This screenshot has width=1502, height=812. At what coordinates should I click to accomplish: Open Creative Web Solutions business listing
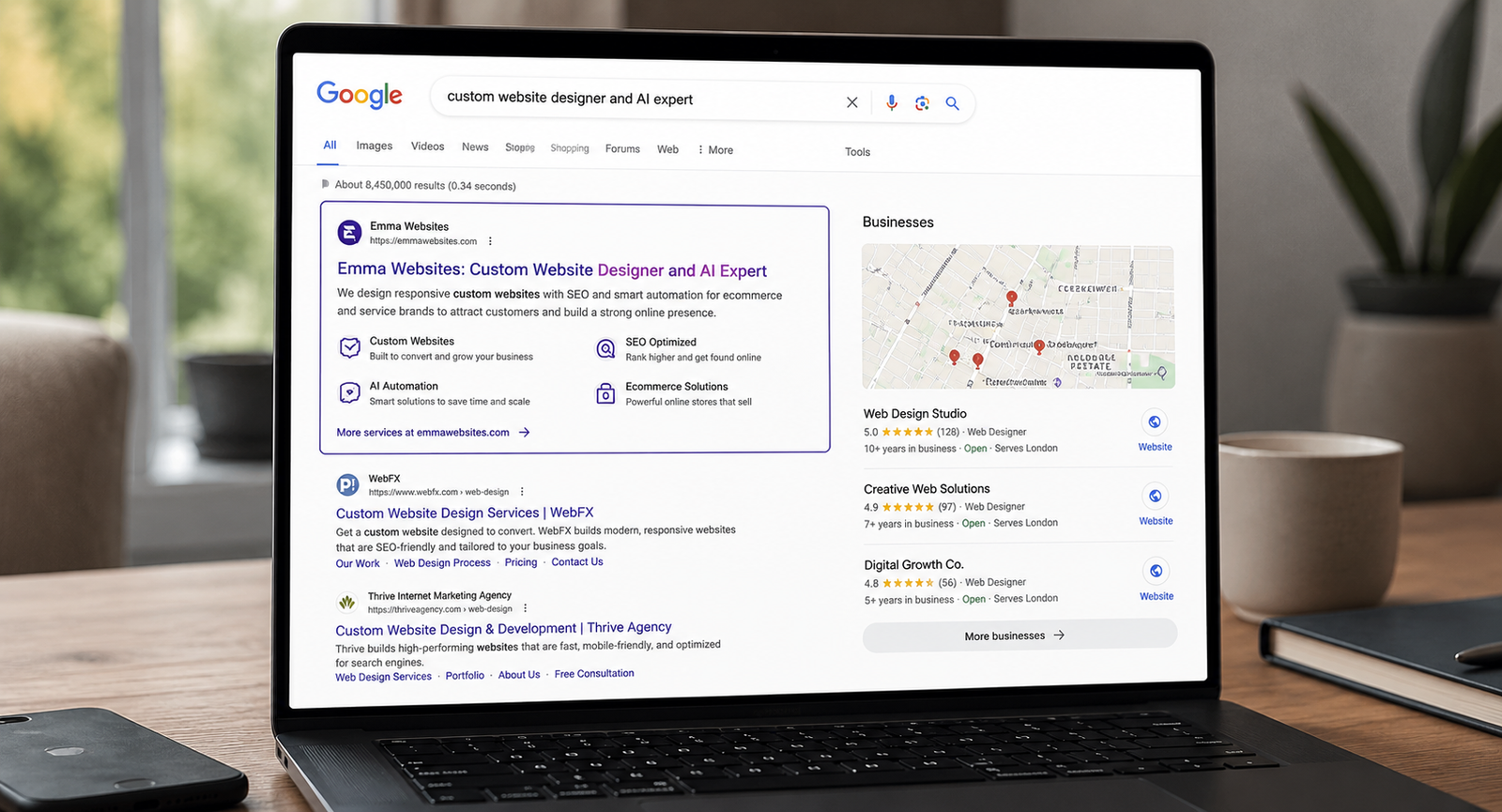point(927,489)
